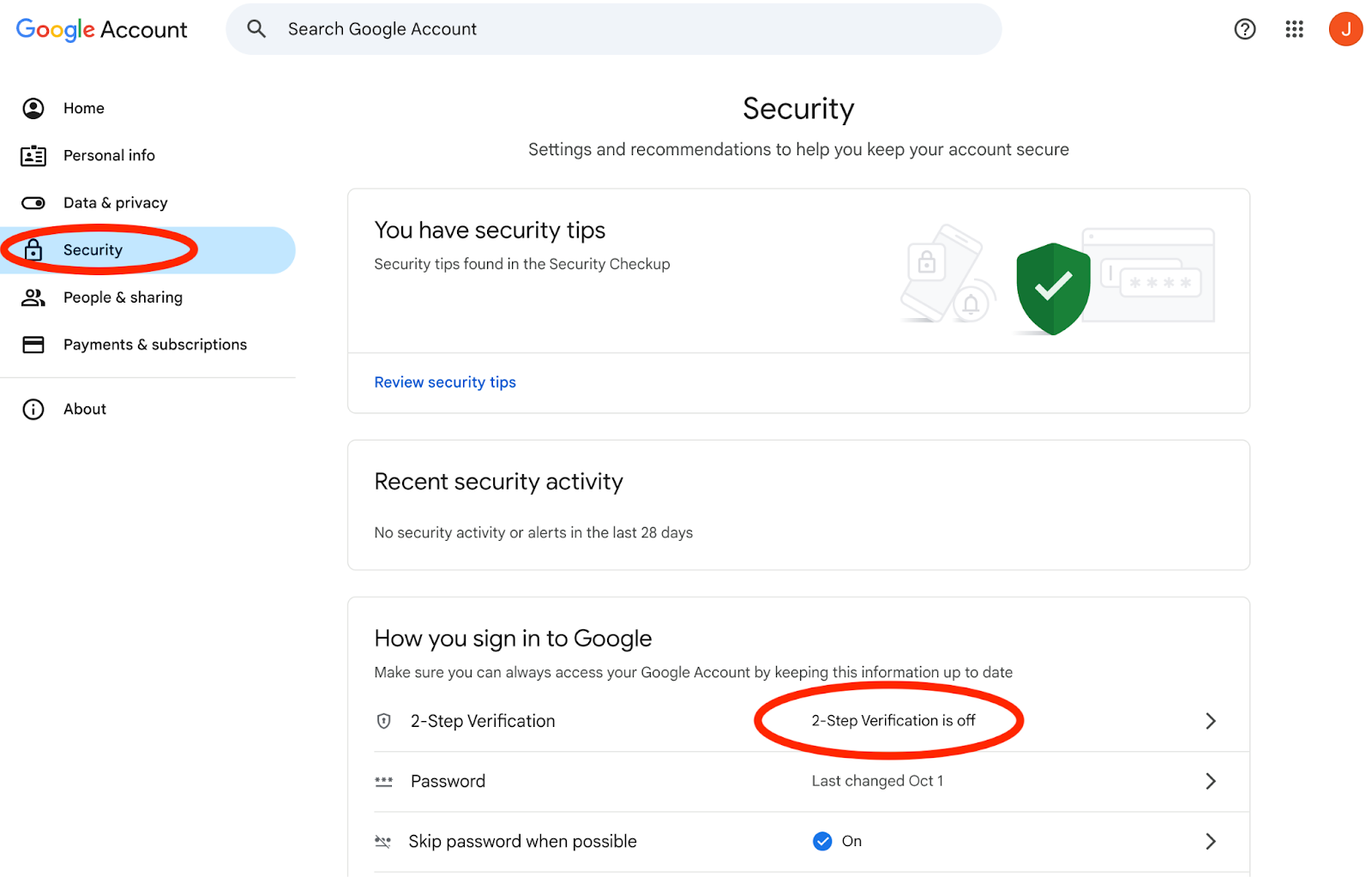Click the 2-Step Verification shield icon

(x=383, y=720)
